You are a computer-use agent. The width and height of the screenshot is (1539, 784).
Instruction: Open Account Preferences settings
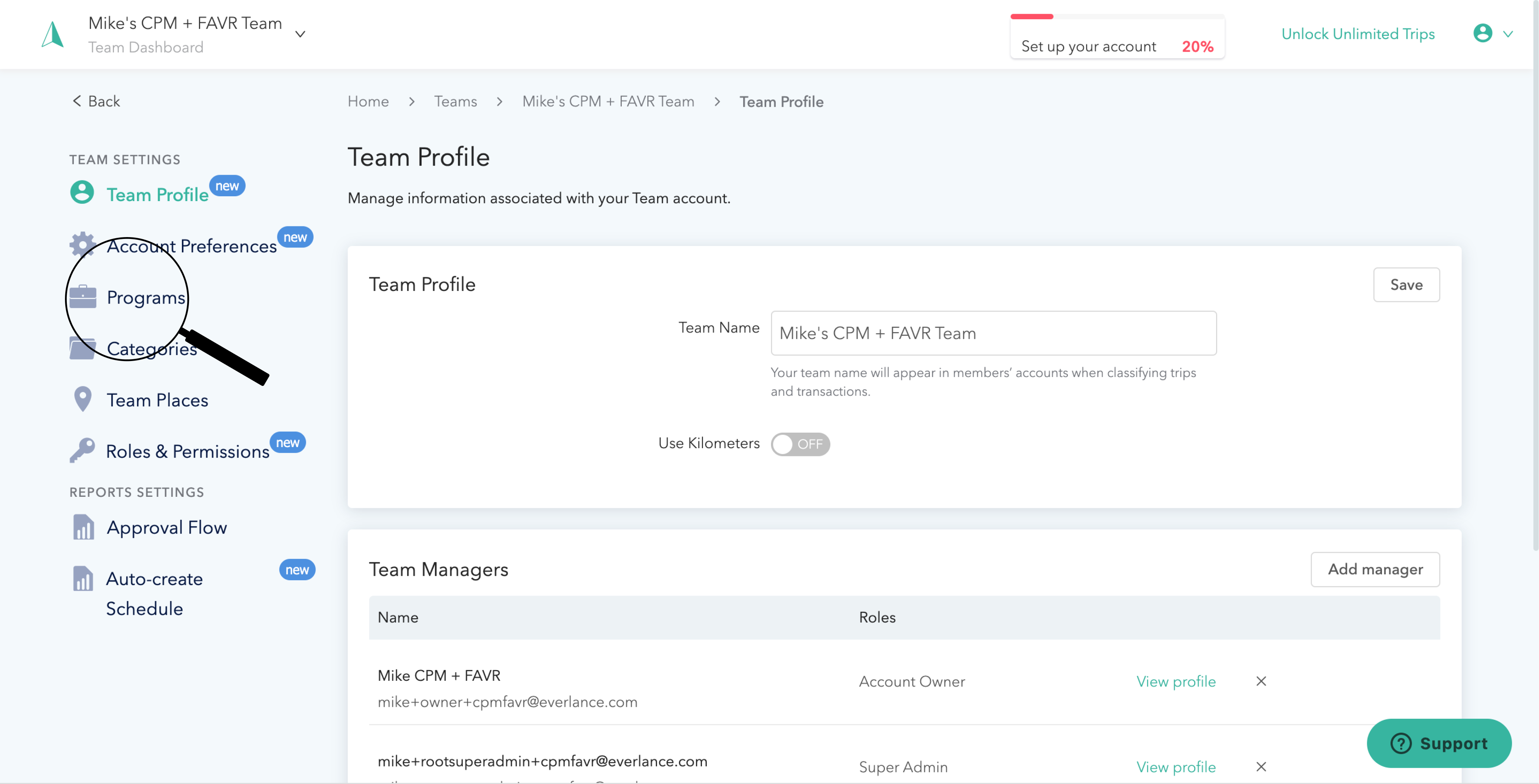[x=191, y=246]
